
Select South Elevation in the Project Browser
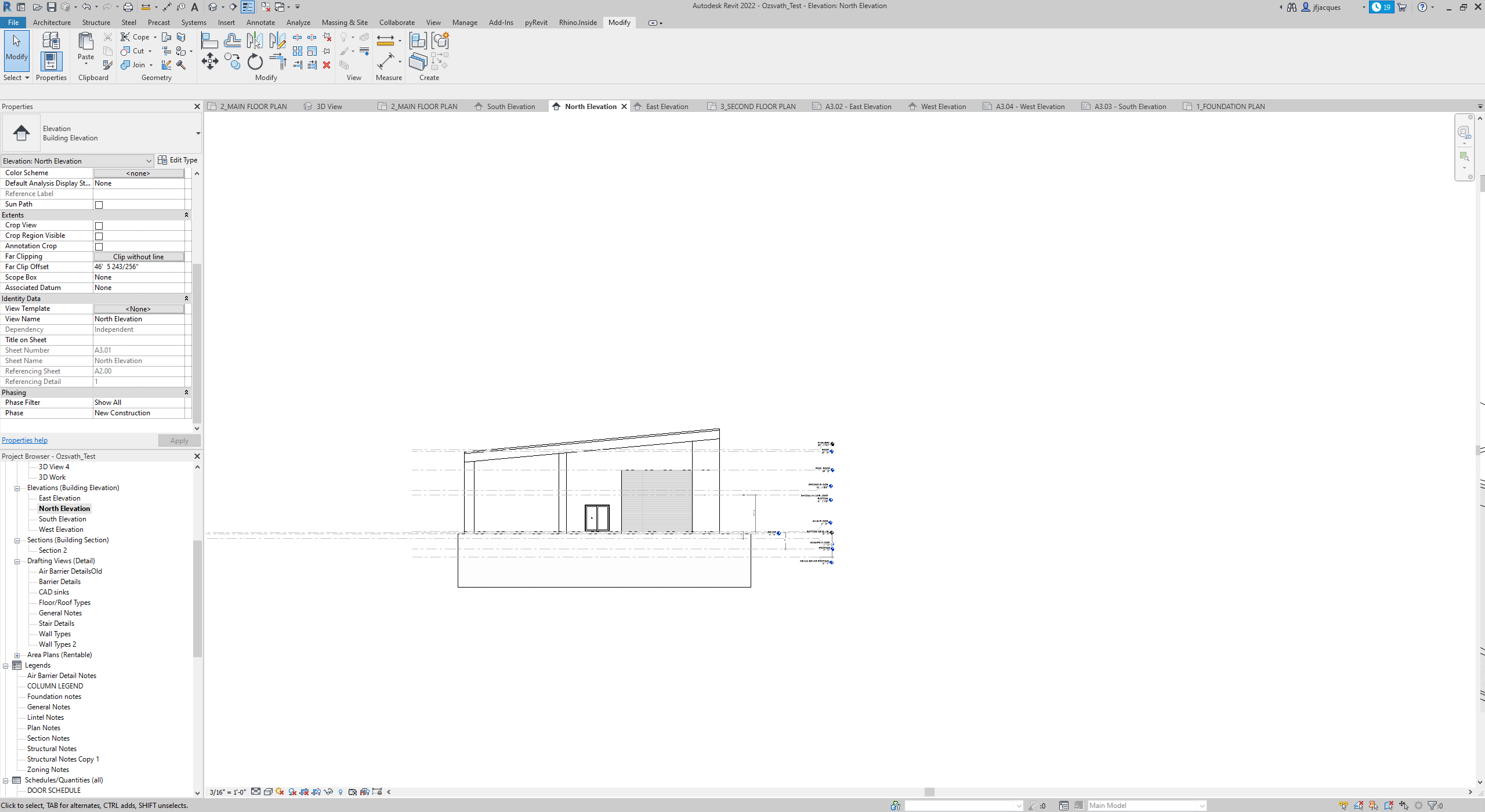coord(63,519)
